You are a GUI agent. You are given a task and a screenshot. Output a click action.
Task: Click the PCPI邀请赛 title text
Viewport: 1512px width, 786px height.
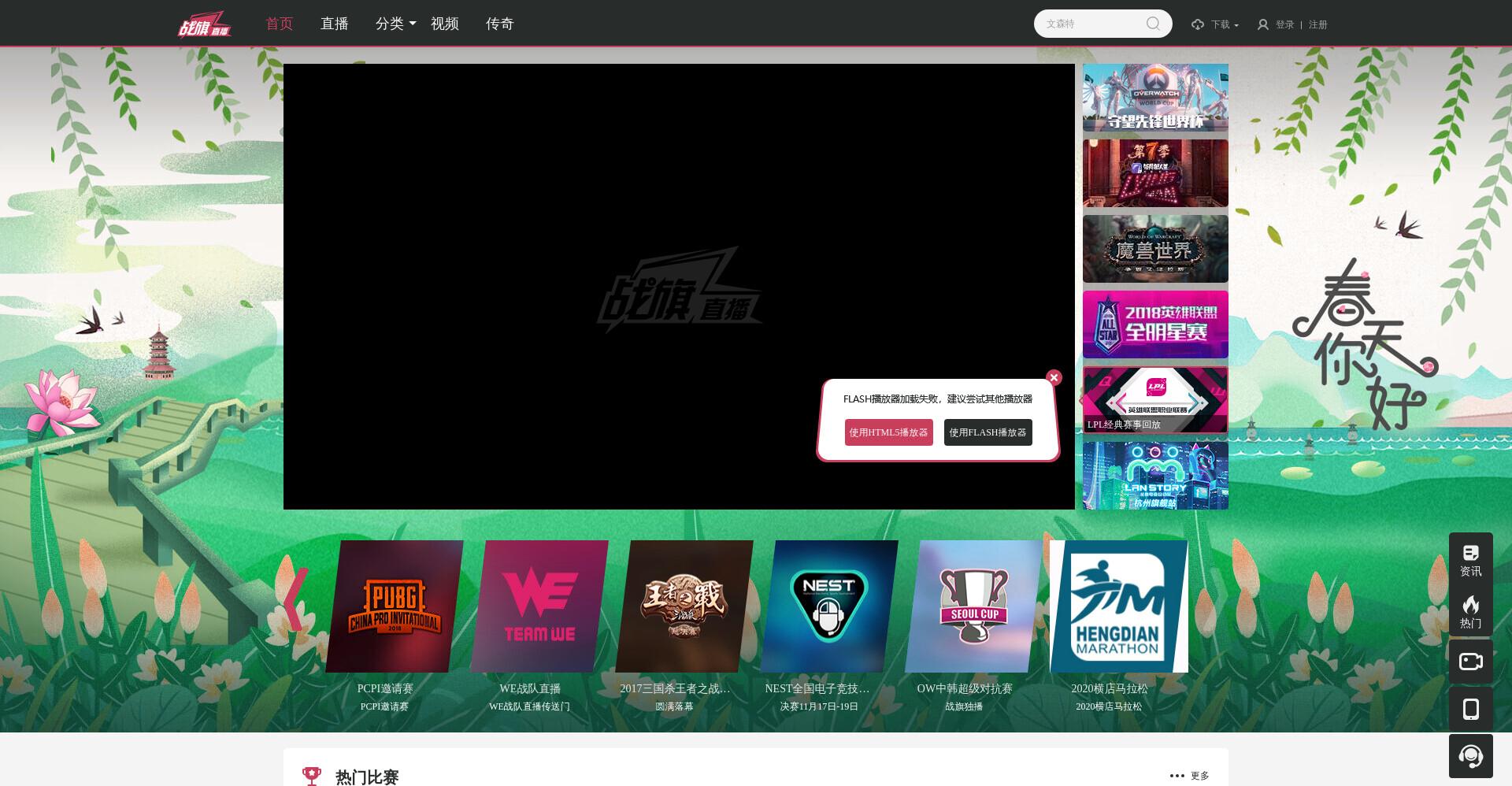click(385, 688)
